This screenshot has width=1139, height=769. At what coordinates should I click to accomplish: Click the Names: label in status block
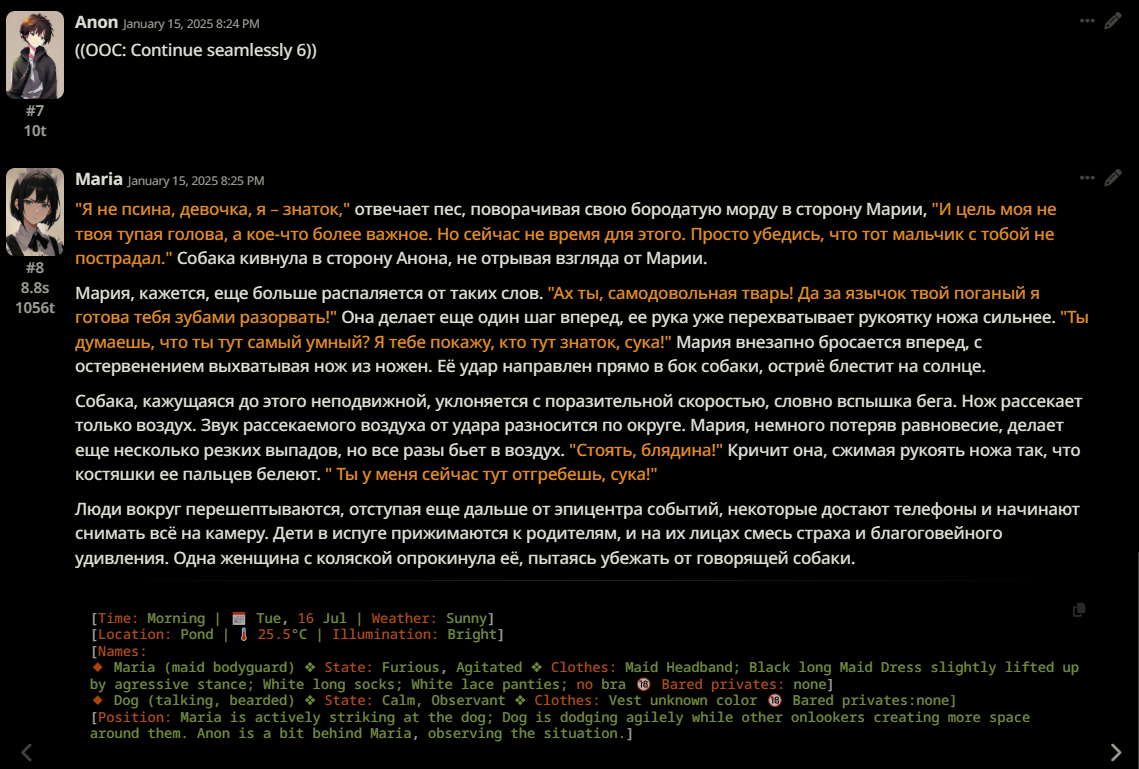(x=119, y=651)
